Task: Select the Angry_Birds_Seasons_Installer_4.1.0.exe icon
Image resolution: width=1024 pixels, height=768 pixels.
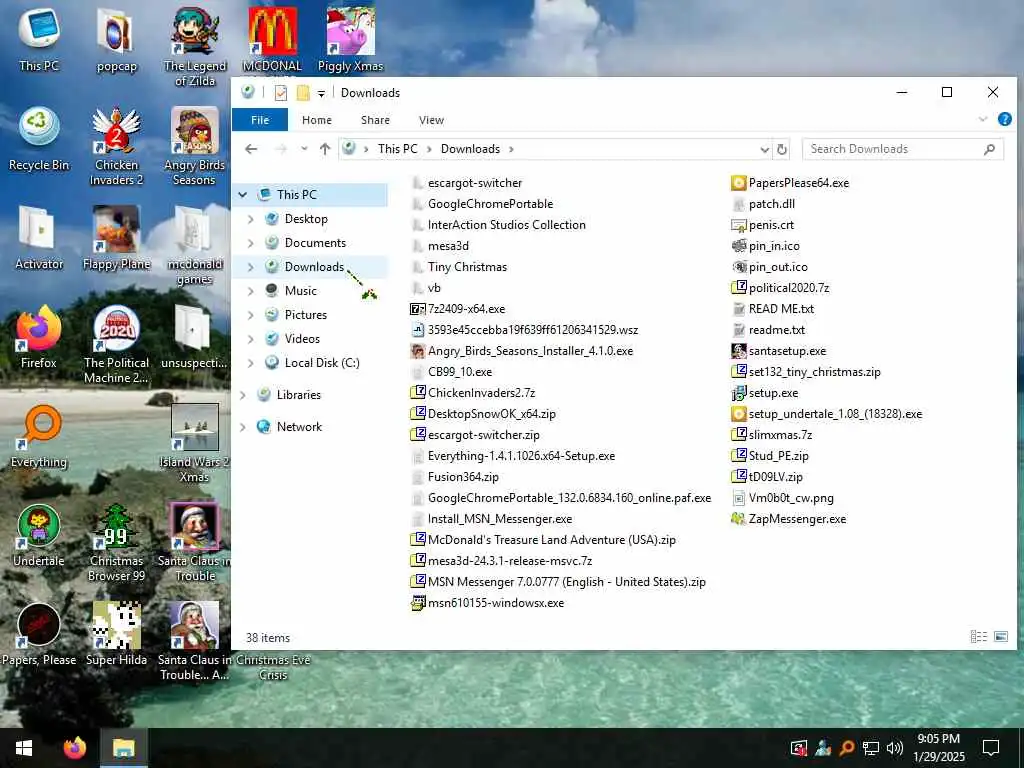Action: click(x=417, y=351)
